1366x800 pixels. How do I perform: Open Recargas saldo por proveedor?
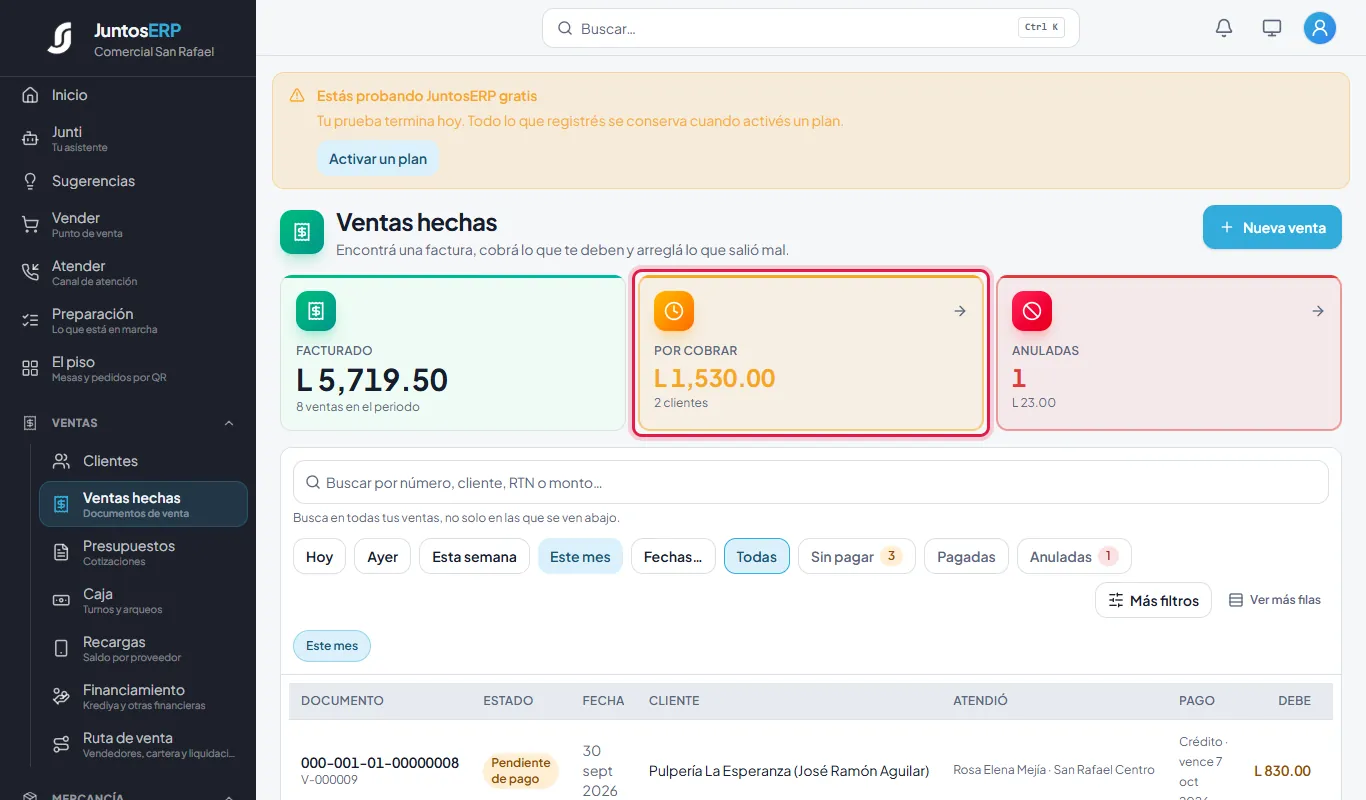(x=143, y=648)
